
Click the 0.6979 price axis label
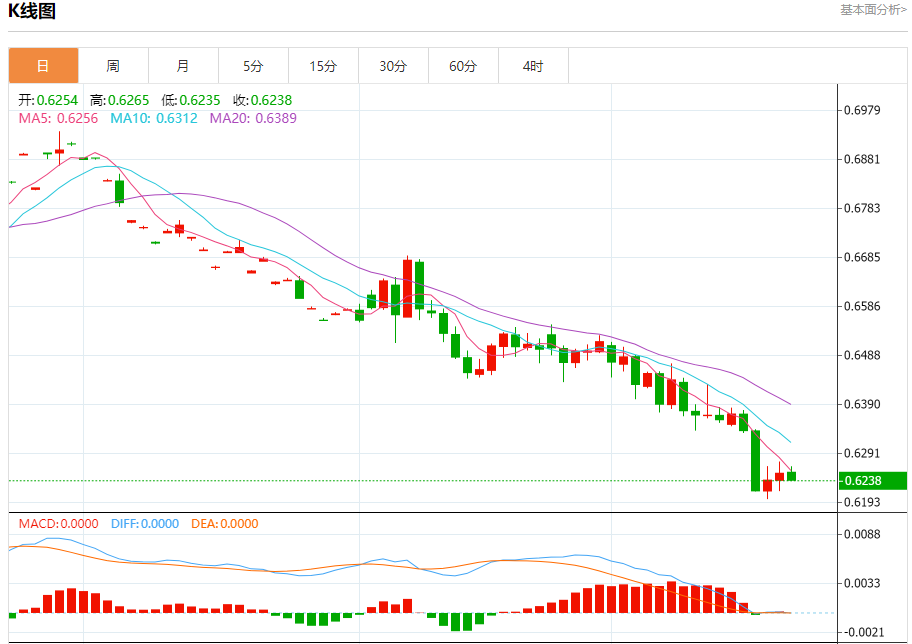pyautogui.click(x=862, y=110)
